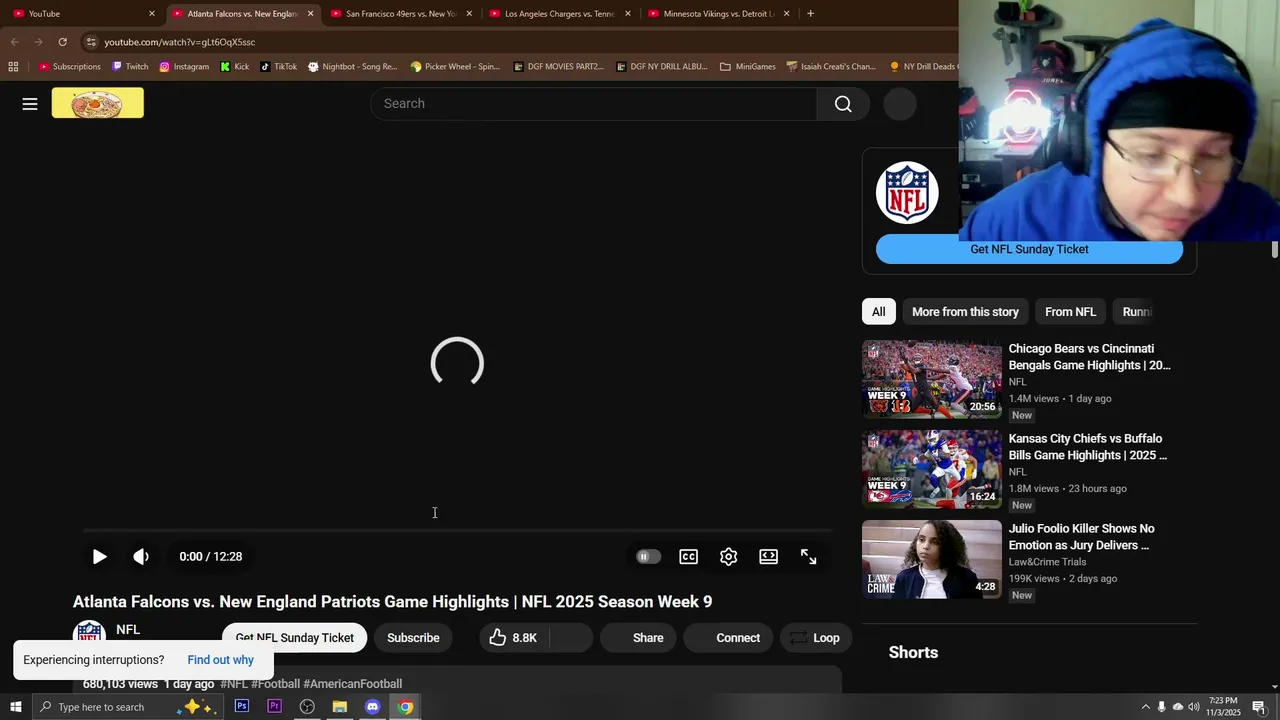Click the address bar URL youtube.com/watch
Image resolution: width=1280 pixels, height=720 pixels.
click(x=179, y=42)
